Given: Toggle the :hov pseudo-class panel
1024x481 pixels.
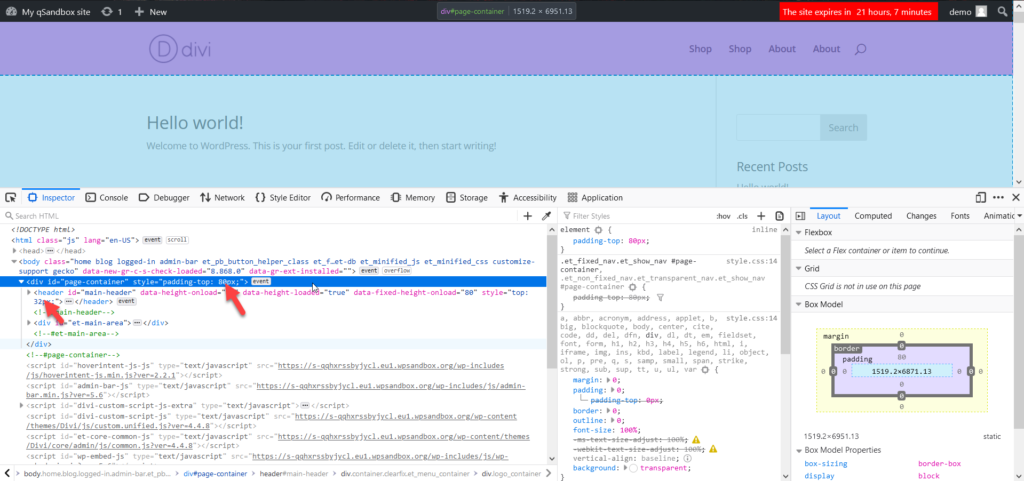Looking at the screenshot, I should [723, 216].
